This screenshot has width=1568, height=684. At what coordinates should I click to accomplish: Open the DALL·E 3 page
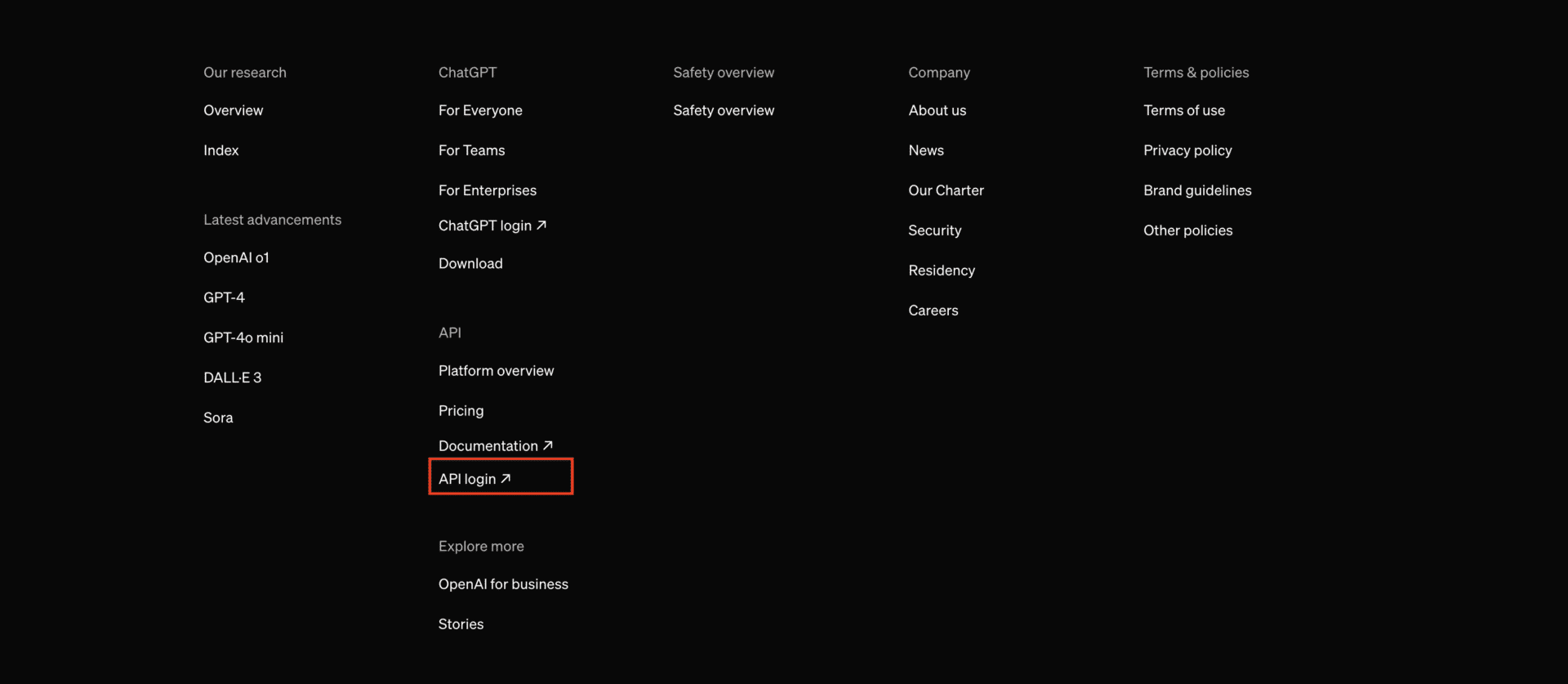(232, 378)
